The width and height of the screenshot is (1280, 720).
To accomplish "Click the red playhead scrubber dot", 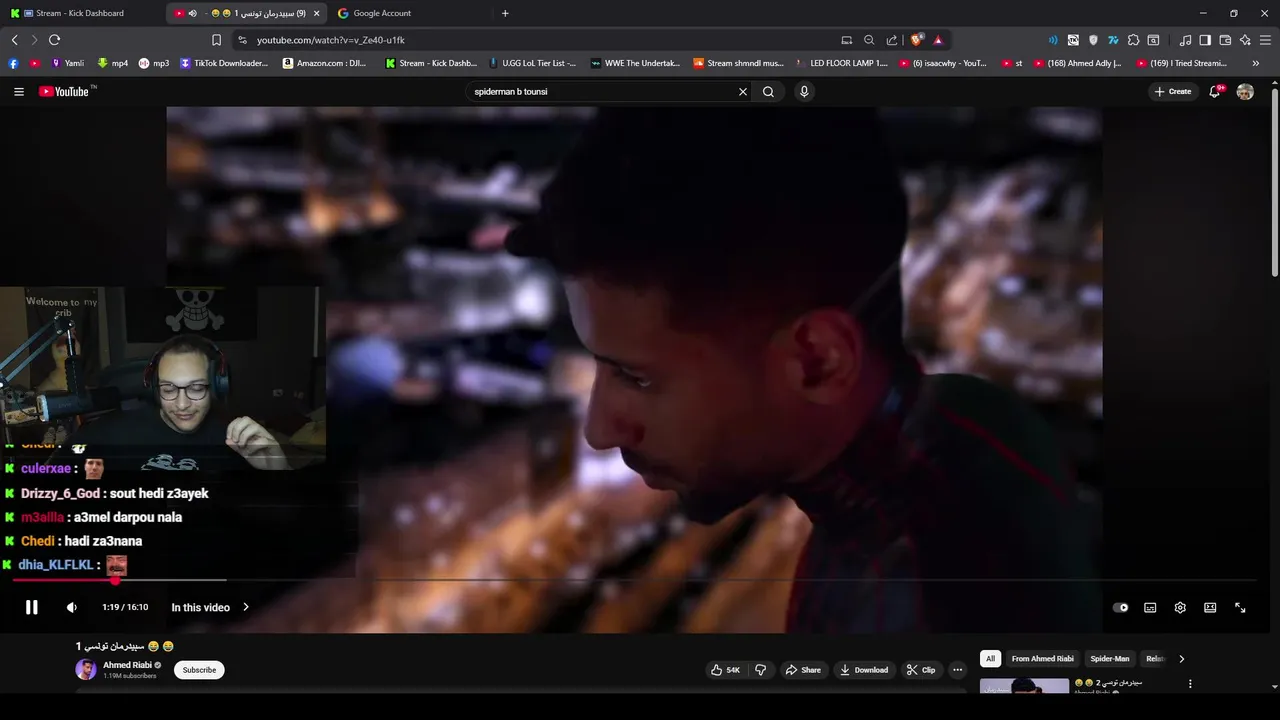I will point(115,580).
